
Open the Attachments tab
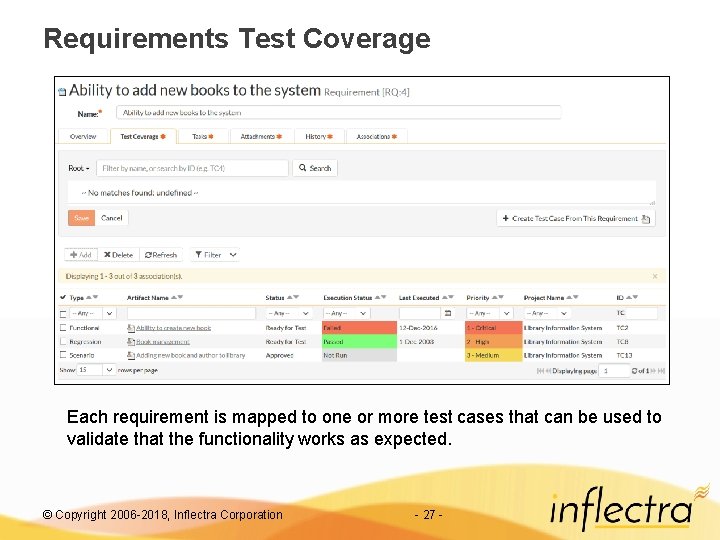coord(261,136)
